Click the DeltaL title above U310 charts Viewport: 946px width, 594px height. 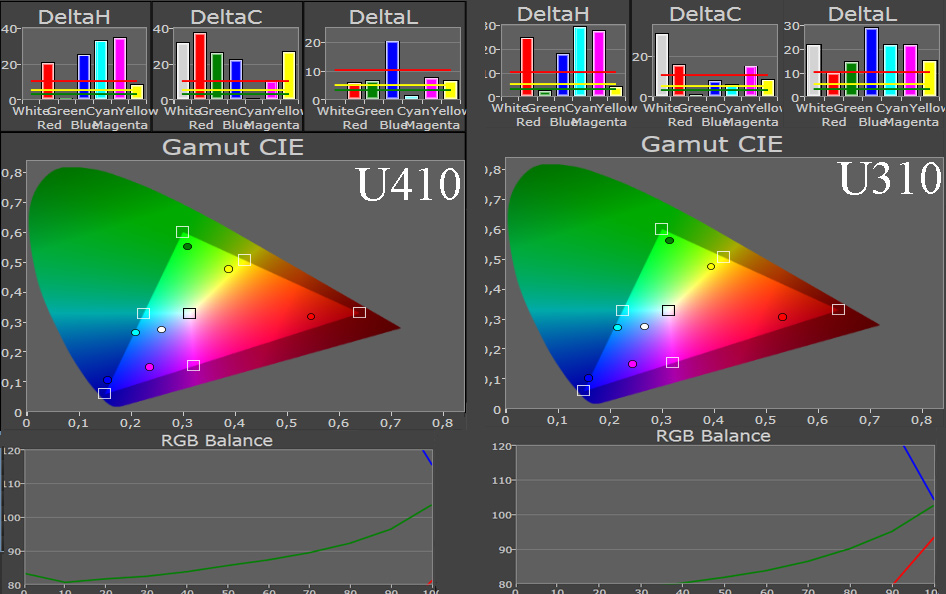coord(863,14)
